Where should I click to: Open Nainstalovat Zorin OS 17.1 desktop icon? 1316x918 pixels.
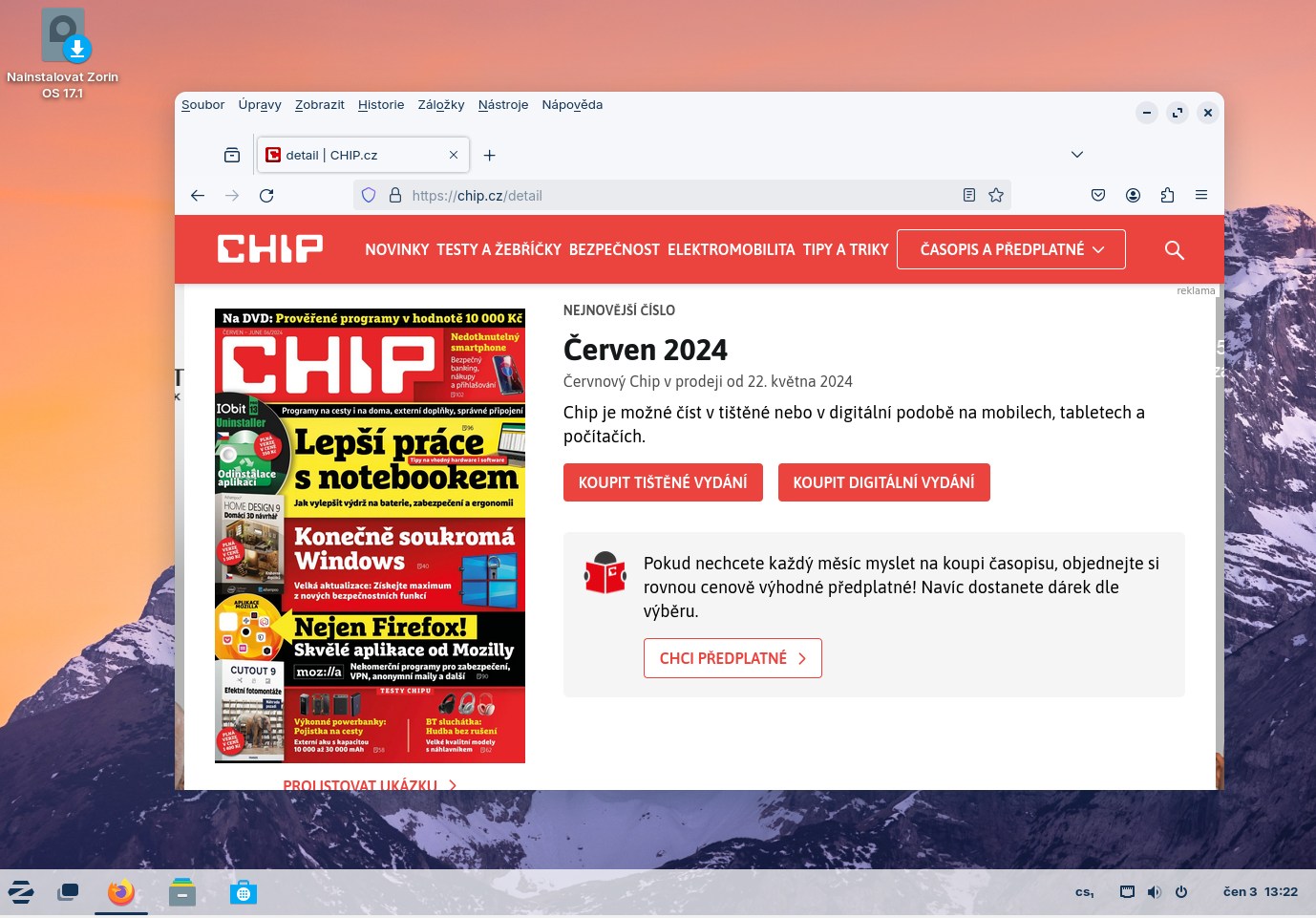(x=63, y=54)
